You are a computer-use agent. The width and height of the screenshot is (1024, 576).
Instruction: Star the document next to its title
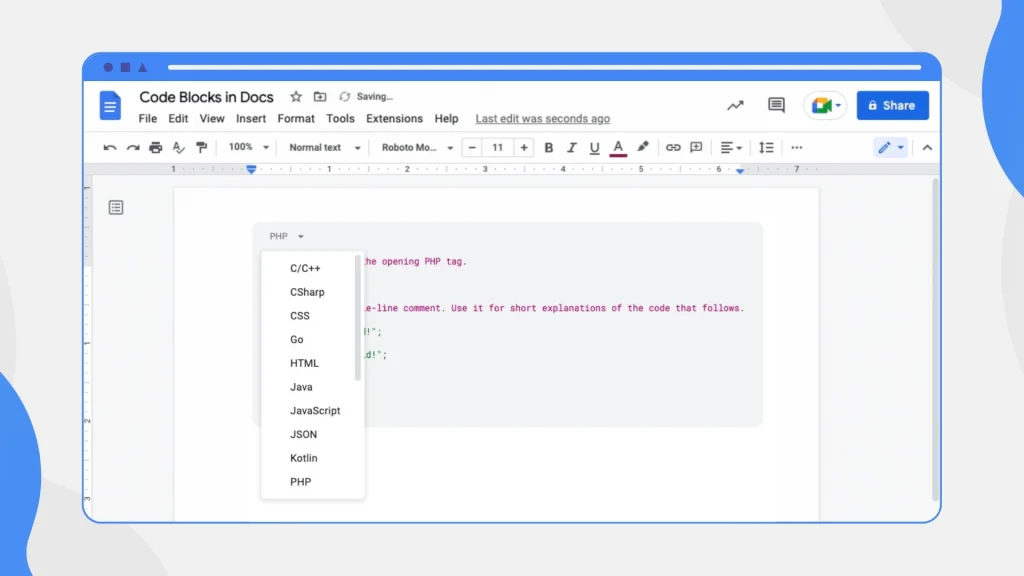pos(296,96)
